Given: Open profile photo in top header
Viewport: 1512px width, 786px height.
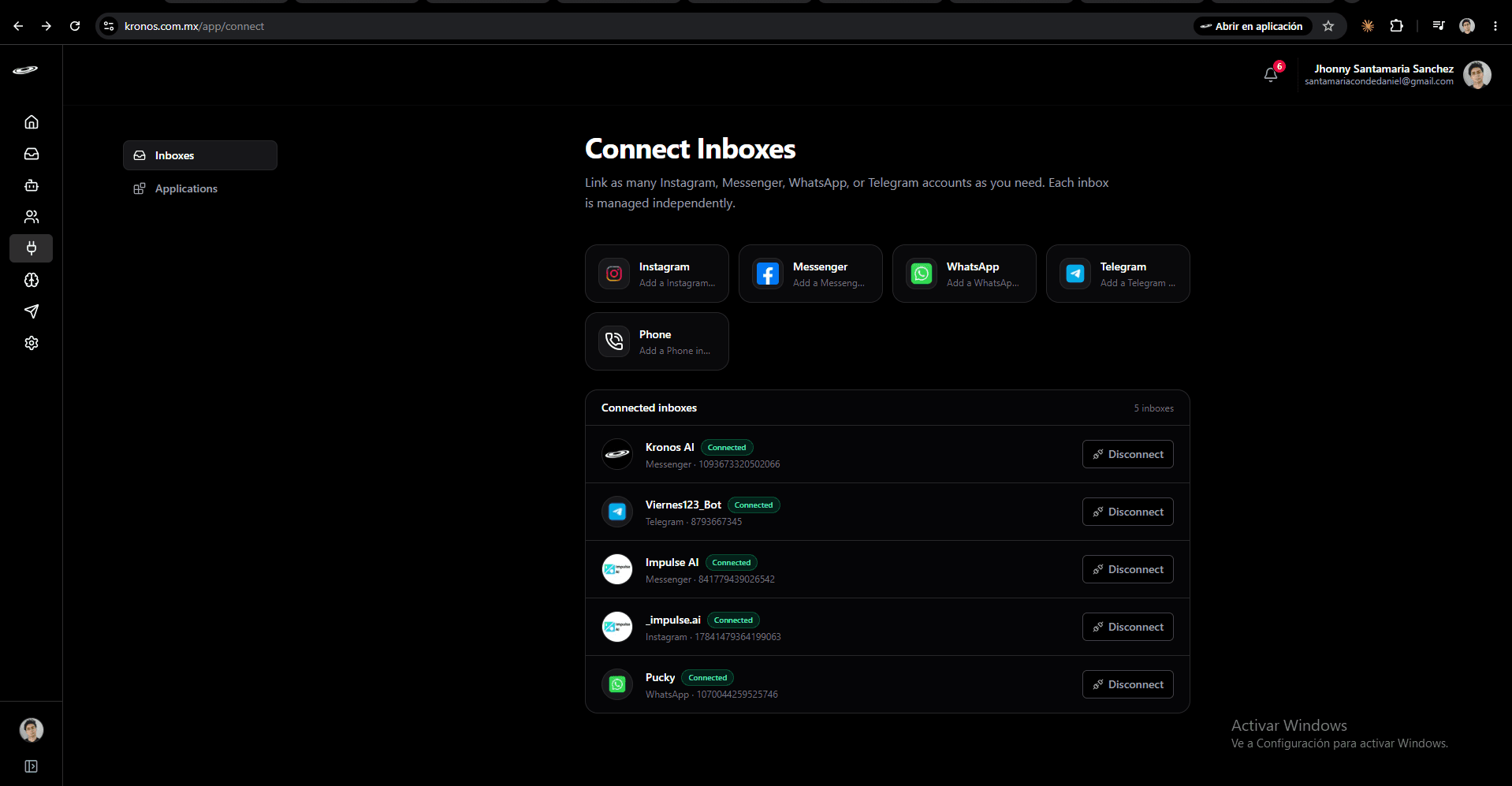Looking at the screenshot, I should coord(1477,75).
